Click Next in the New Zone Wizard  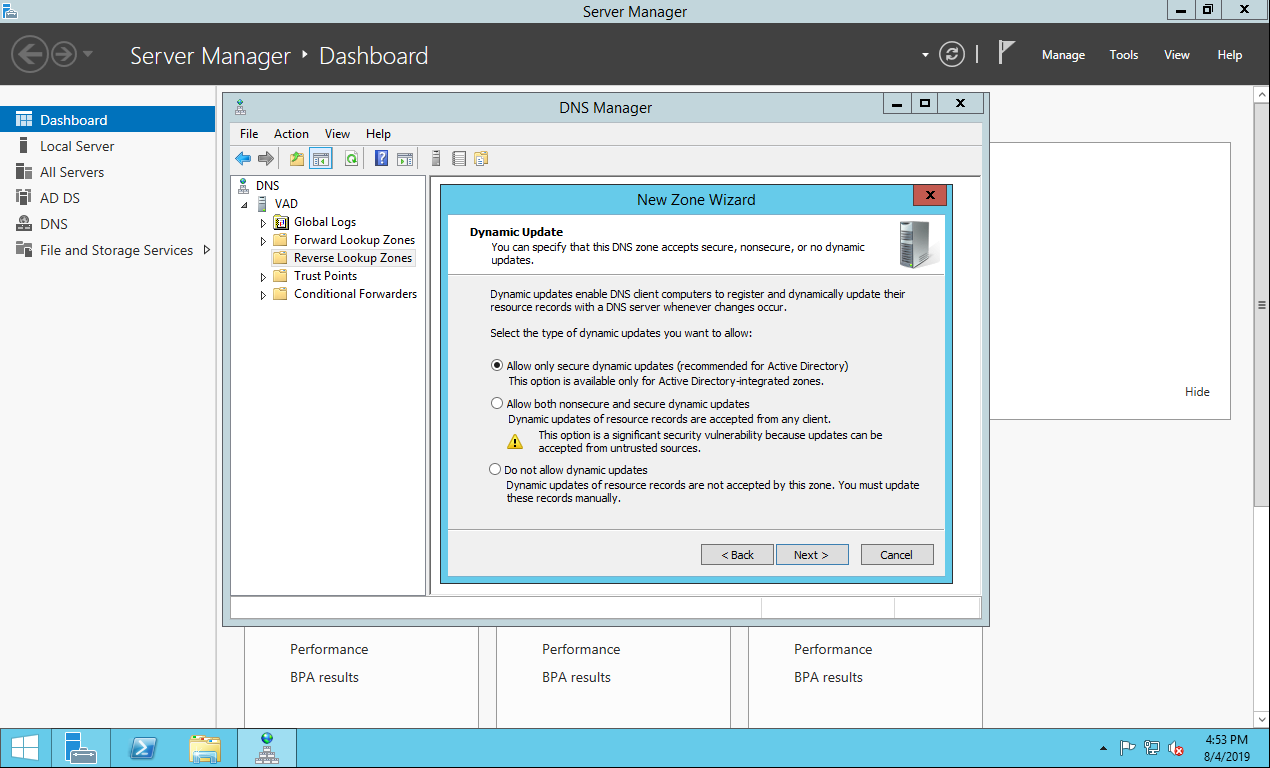tap(811, 555)
